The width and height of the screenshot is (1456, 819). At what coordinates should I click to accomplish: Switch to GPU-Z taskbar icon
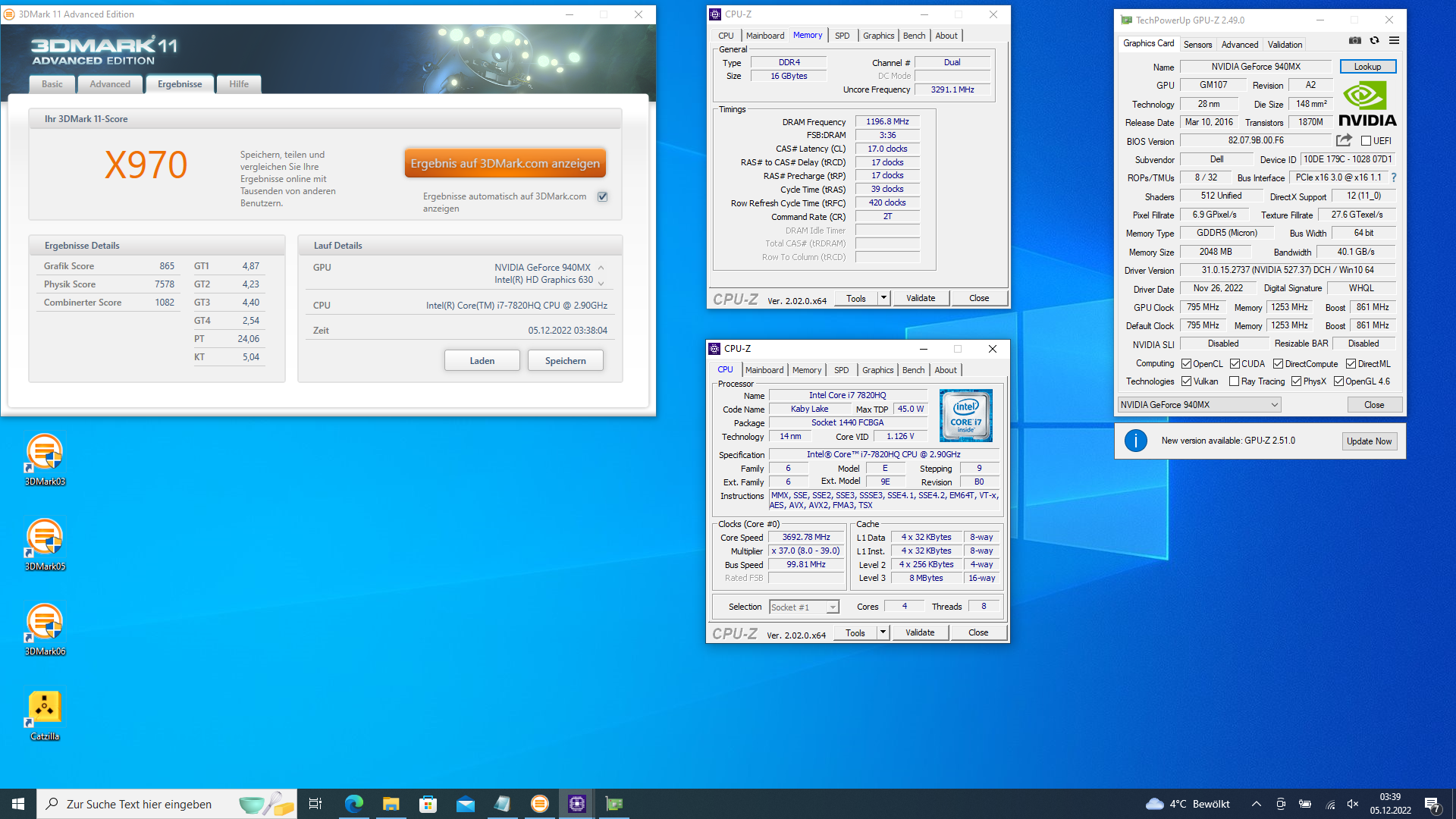[614, 804]
